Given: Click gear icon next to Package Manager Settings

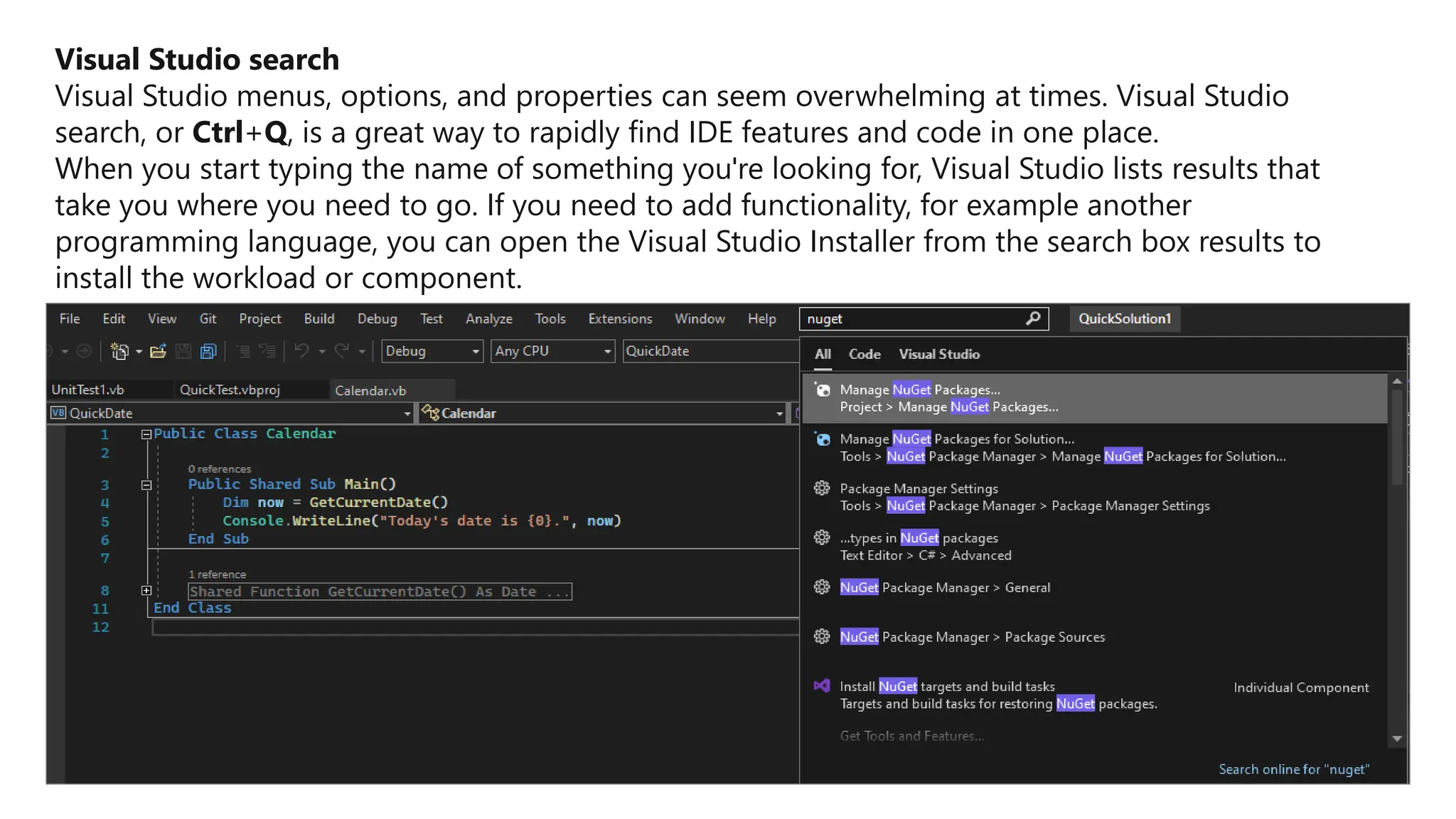Looking at the screenshot, I should click(822, 488).
